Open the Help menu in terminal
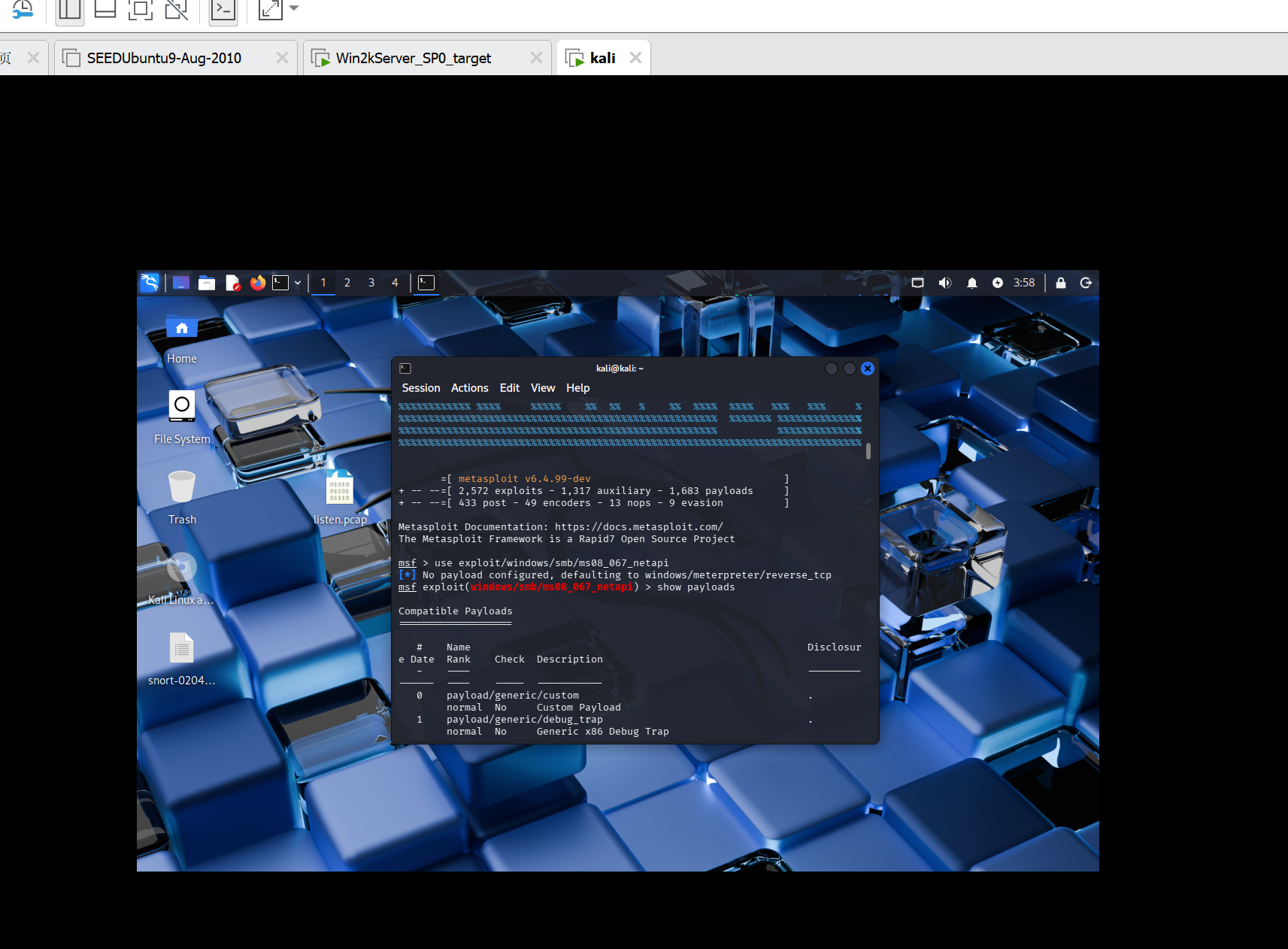This screenshot has height=949, width=1288. click(x=578, y=388)
